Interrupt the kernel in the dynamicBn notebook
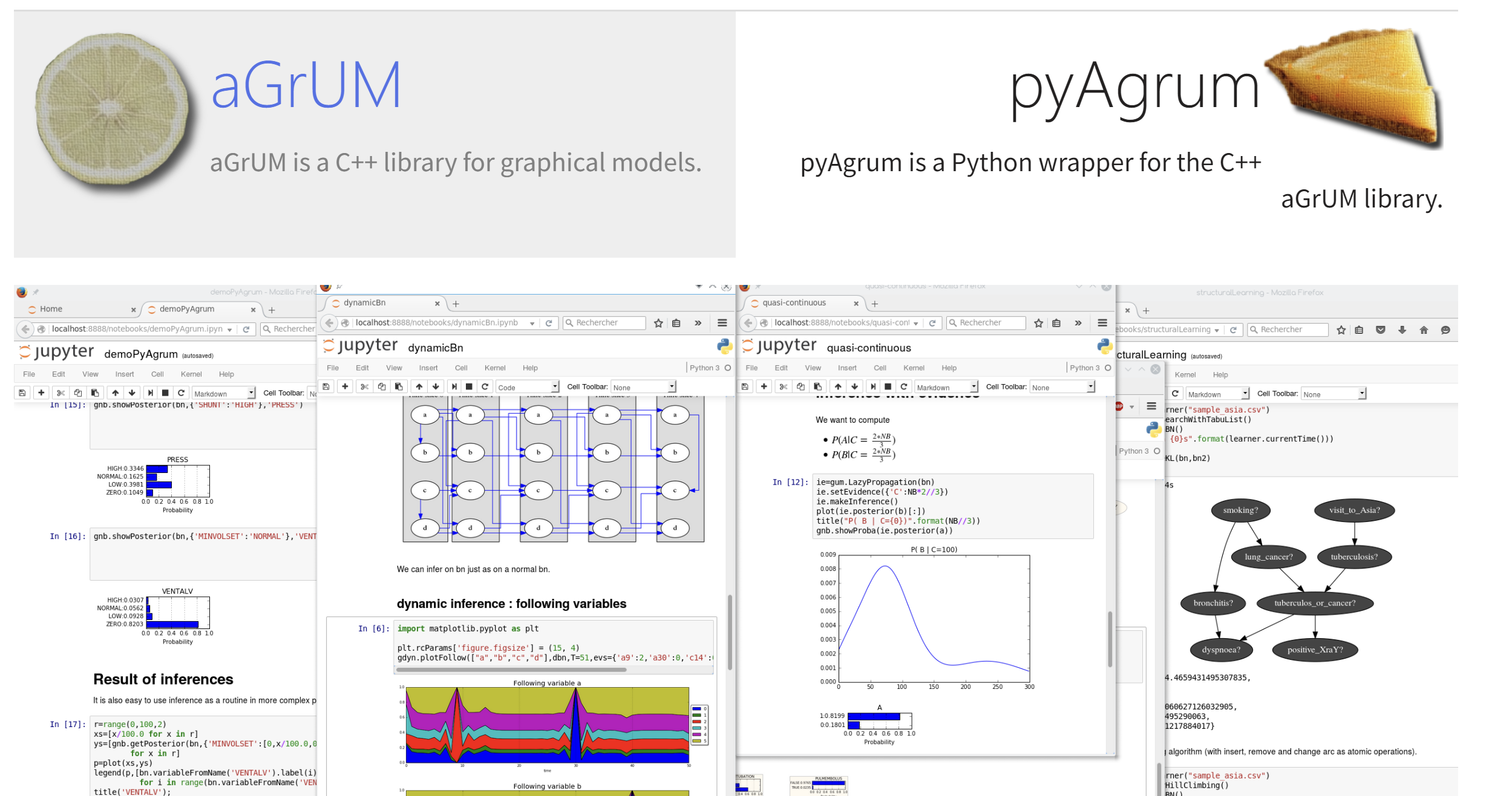The width and height of the screenshot is (1512, 796). (x=469, y=387)
